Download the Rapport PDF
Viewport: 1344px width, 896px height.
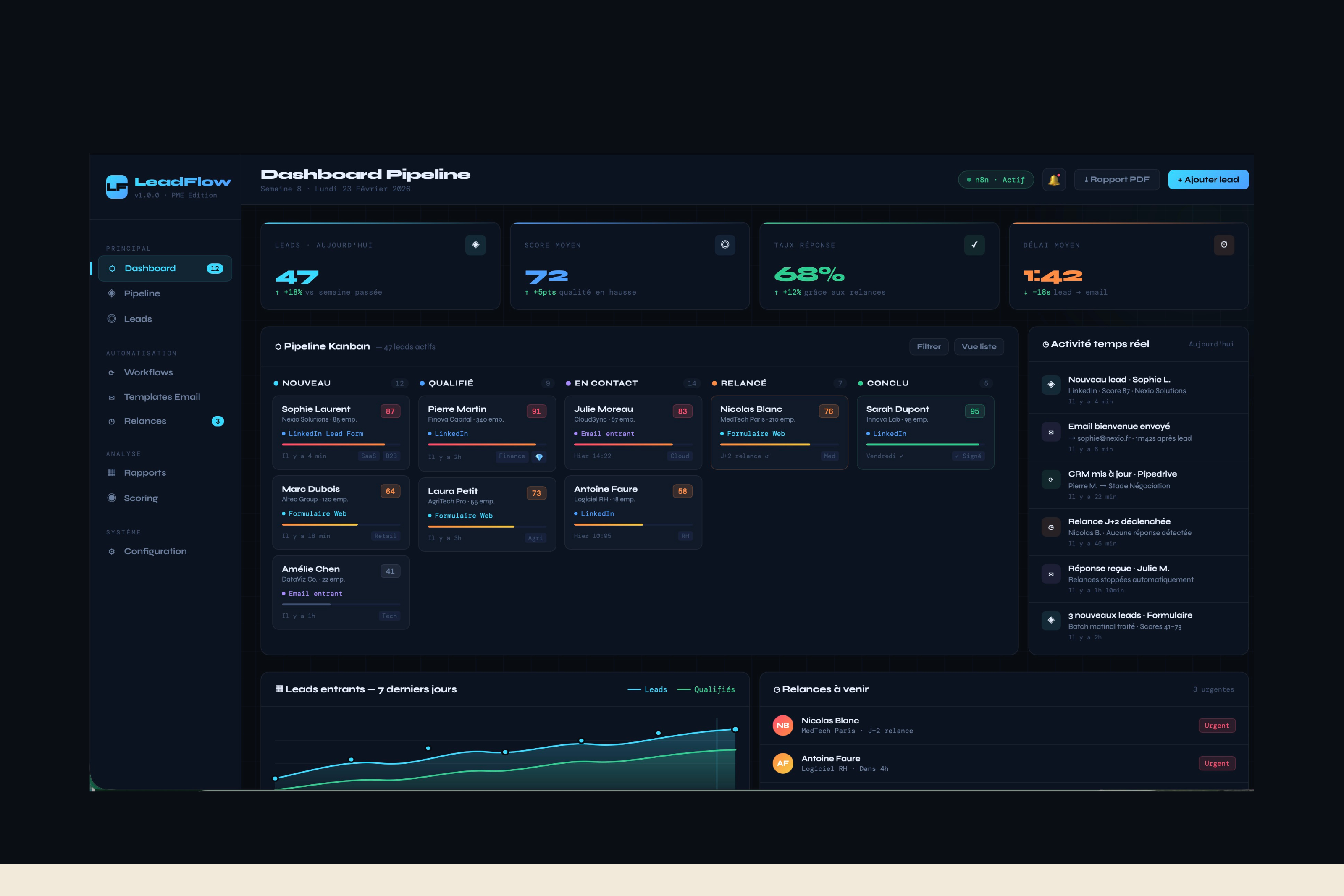click(x=1116, y=179)
